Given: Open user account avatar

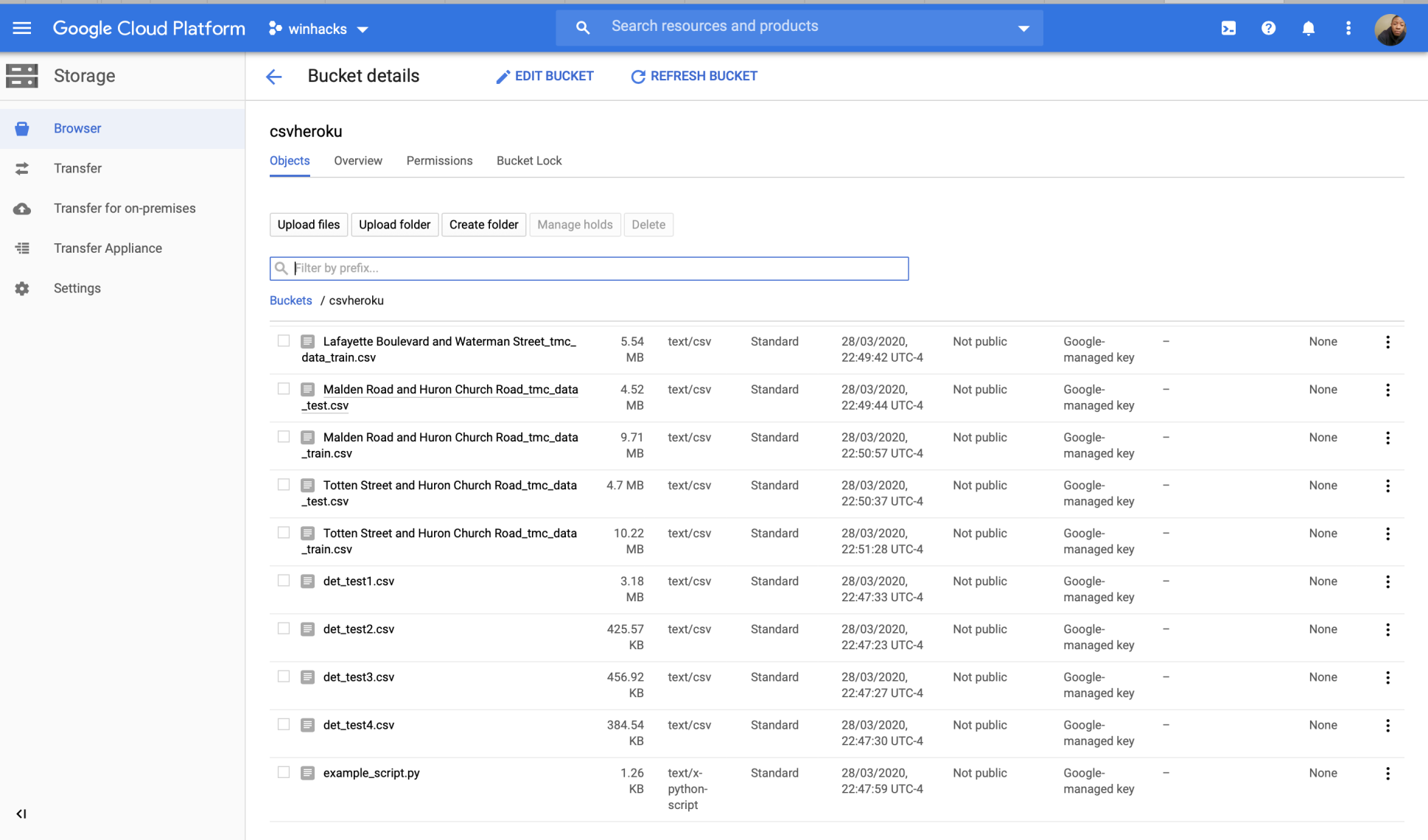Looking at the screenshot, I should coord(1390,29).
